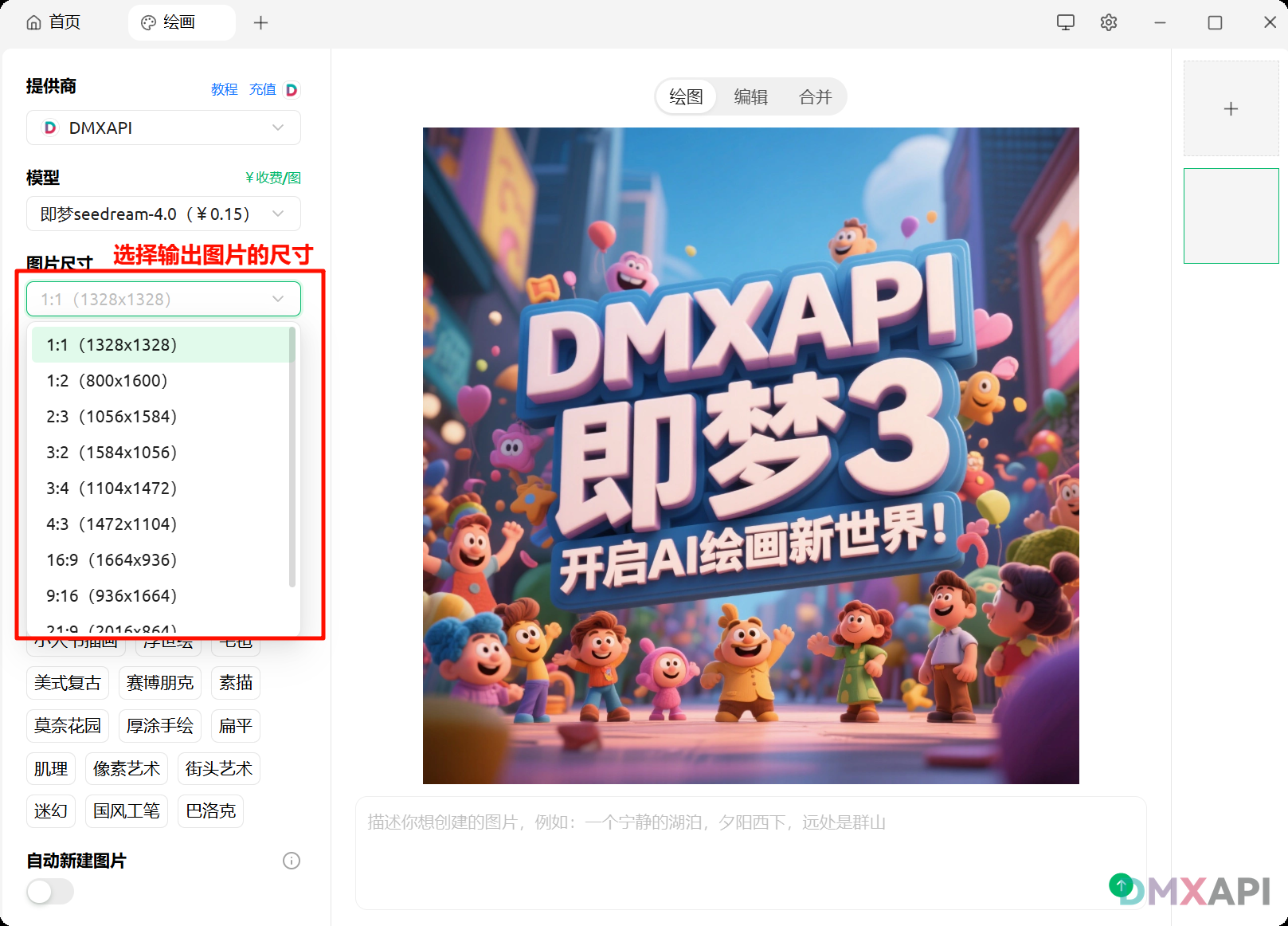Expand the DMXAPI provider dropdown
This screenshot has height=926, width=1288.
[163, 128]
